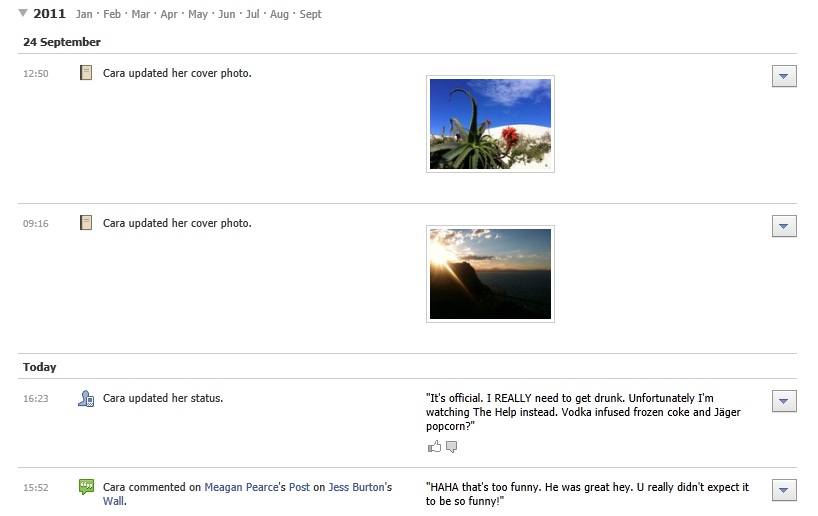Viewport: 818px width, 516px height.
Task: Select Sept in the month navigation
Action: (310, 14)
